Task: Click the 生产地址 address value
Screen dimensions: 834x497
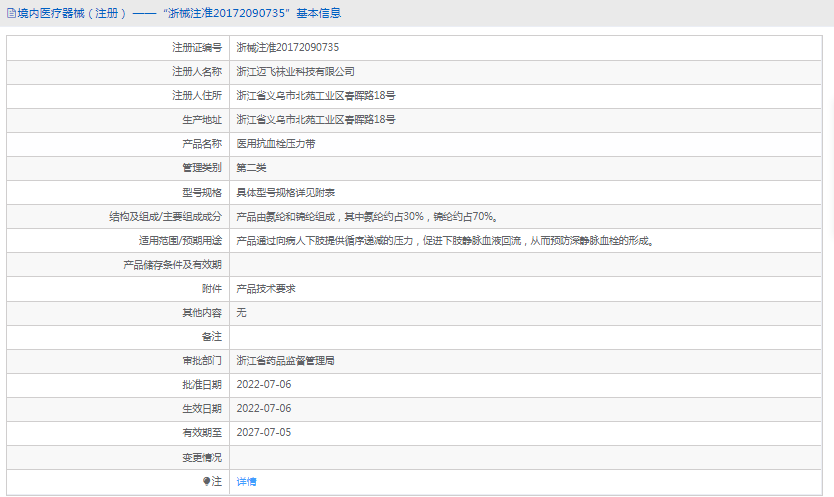Action: (316, 120)
